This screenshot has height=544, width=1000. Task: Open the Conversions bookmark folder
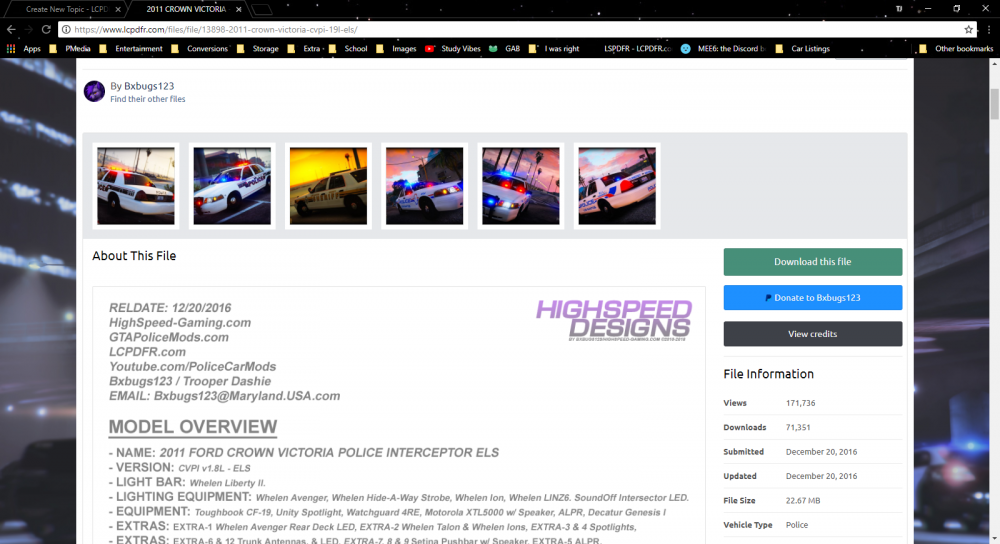pyautogui.click(x=199, y=48)
